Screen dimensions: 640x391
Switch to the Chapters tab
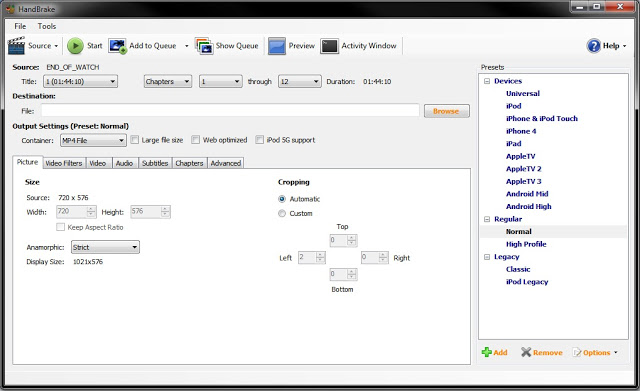tap(189, 163)
